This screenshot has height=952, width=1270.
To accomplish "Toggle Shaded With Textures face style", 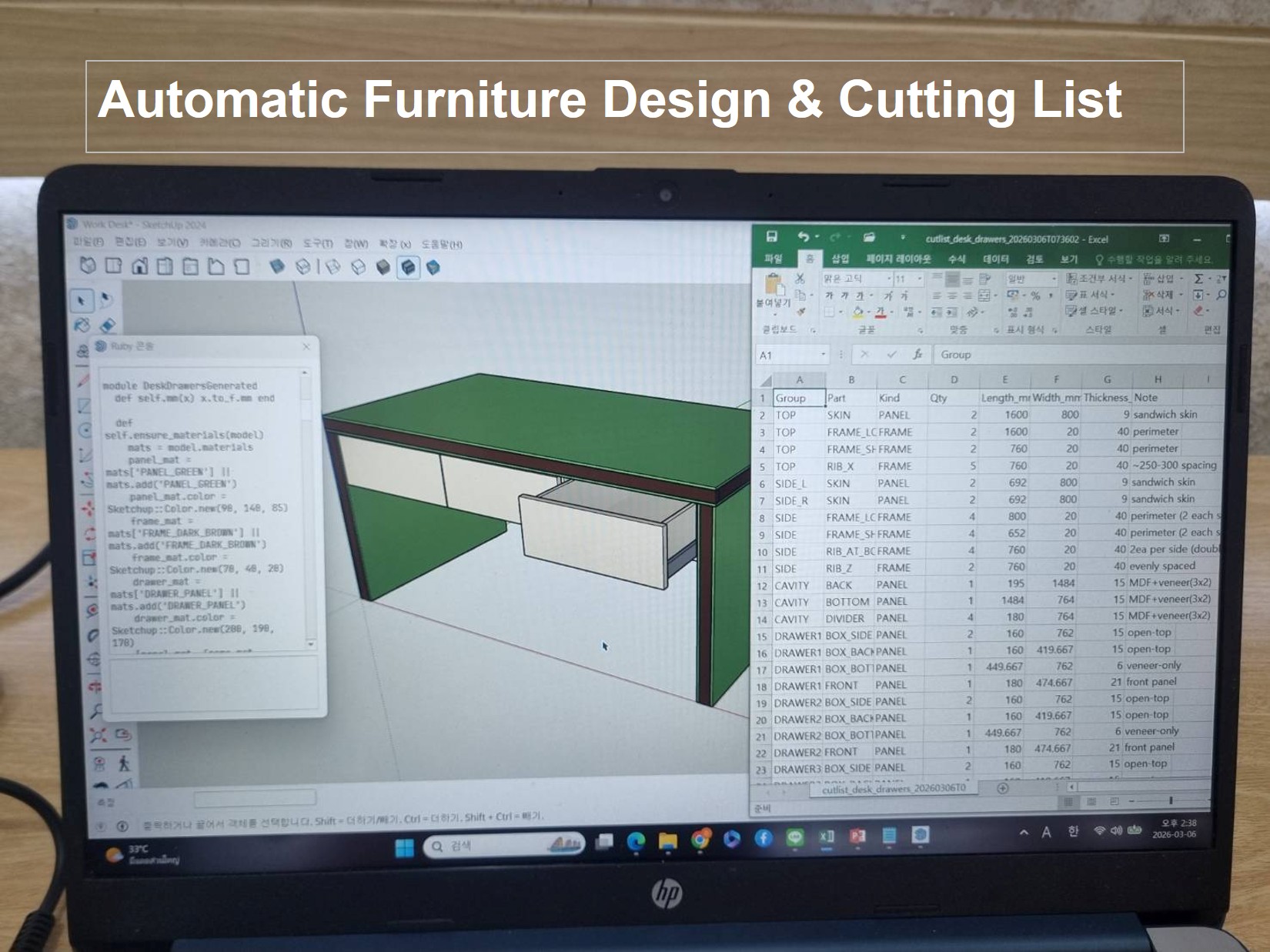I will click(x=408, y=267).
